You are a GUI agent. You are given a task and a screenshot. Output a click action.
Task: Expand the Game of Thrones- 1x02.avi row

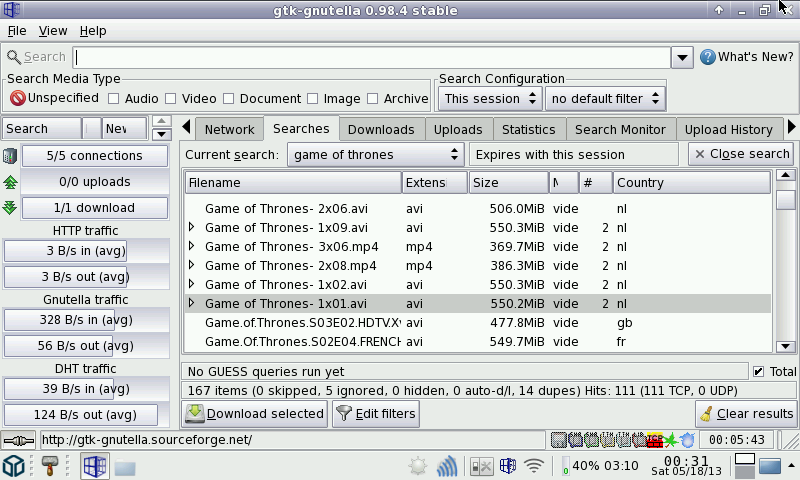pos(191,283)
